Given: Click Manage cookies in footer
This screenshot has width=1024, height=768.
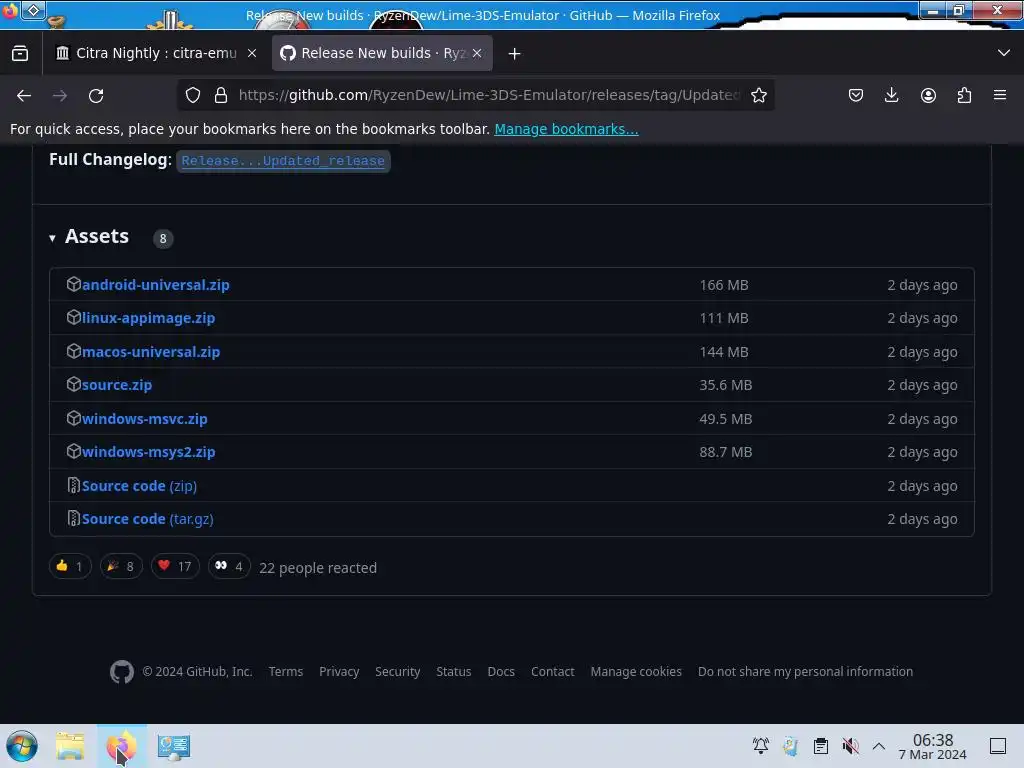Looking at the screenshot, I should (636, 672).
